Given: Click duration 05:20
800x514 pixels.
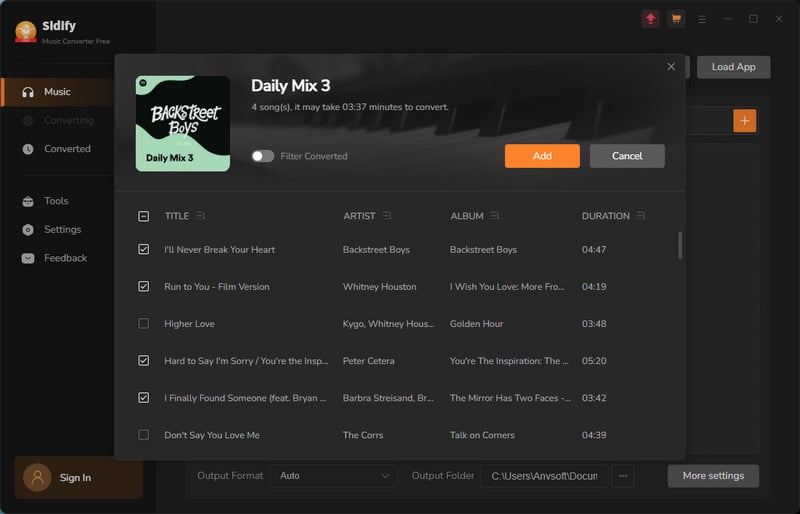Looking at the screenshot, I should click(594, 361).
